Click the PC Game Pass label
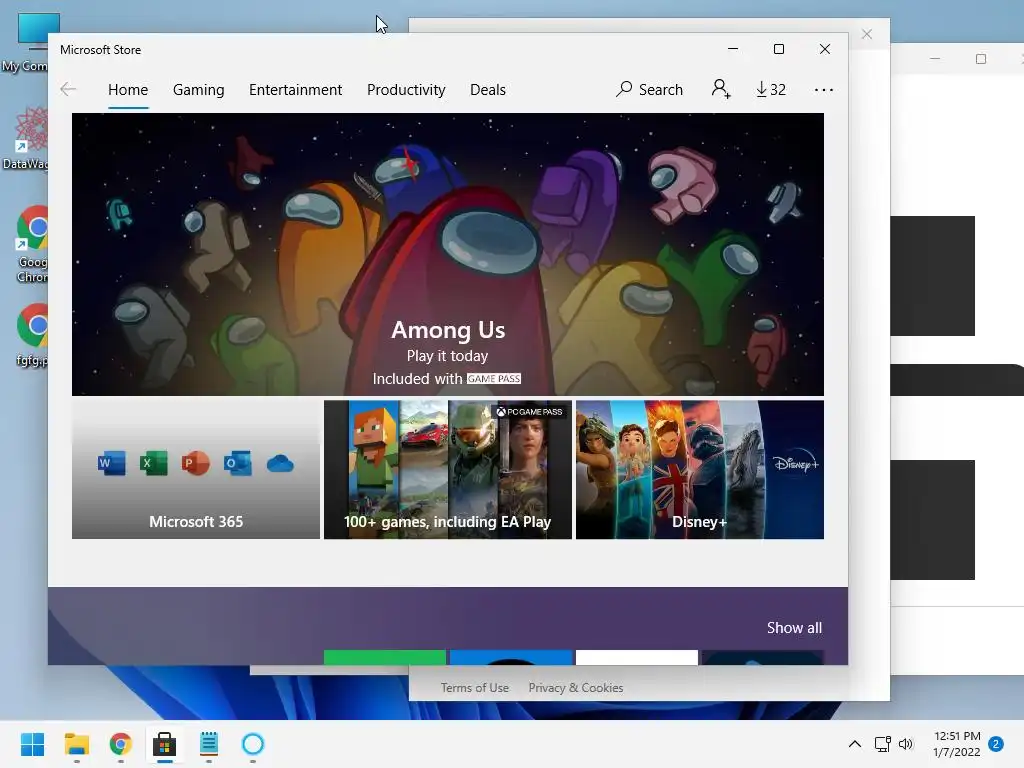The height and width of the screenshot is (768, 1024). click(529, 411)
